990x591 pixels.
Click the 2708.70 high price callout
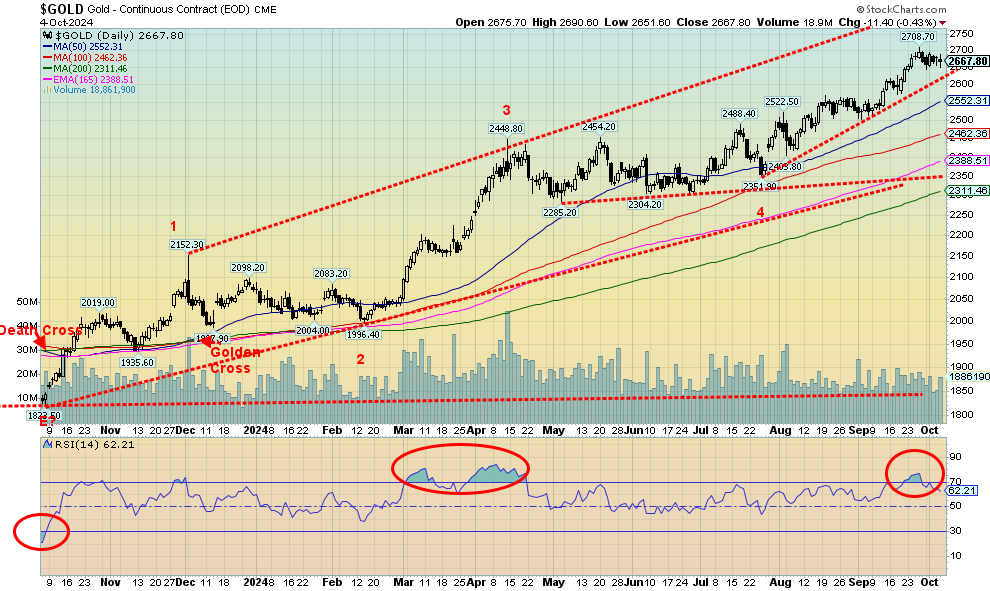click(915, 36)
